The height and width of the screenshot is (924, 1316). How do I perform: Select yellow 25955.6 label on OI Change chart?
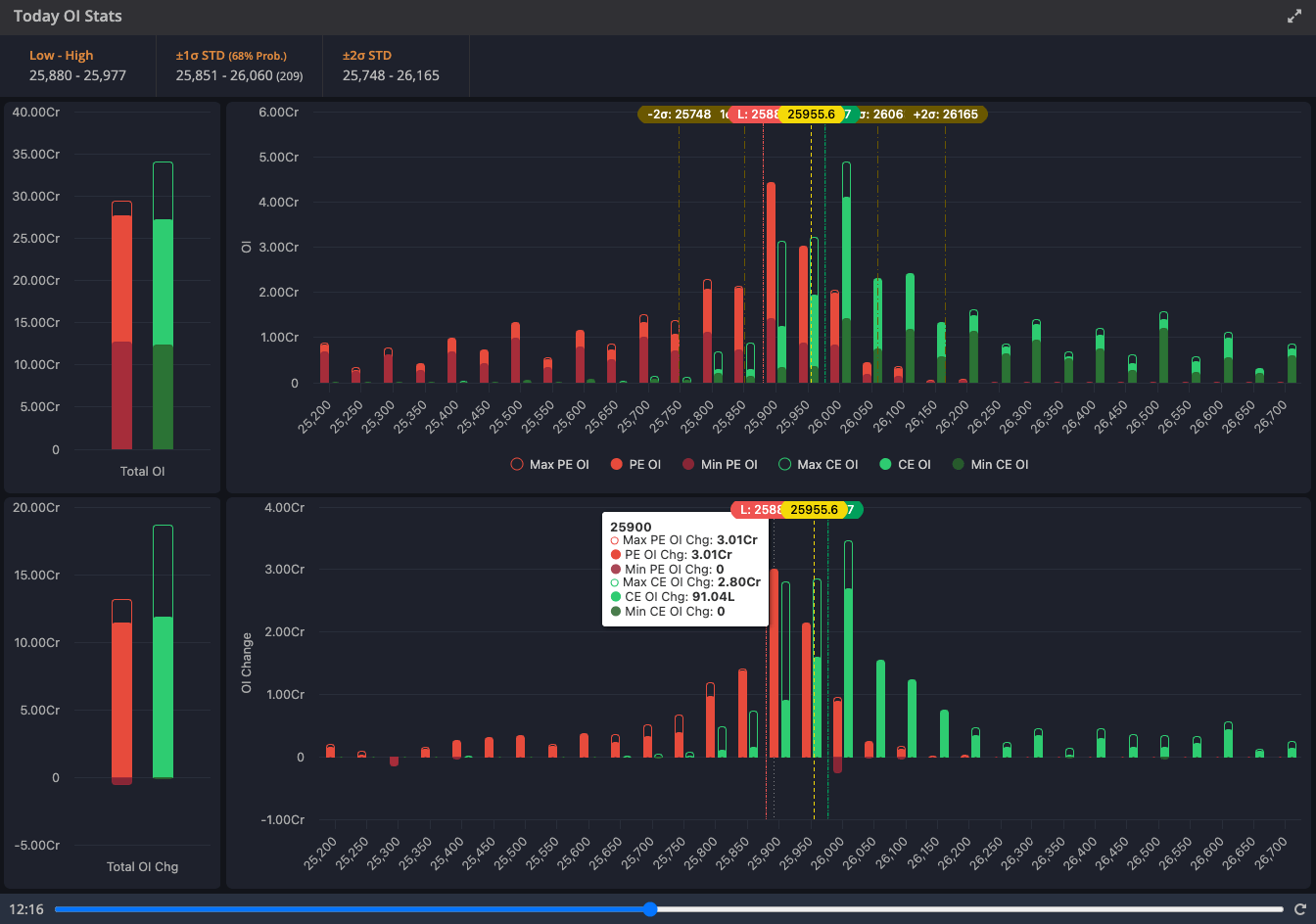pyautogui.click(x=814, y=510)
